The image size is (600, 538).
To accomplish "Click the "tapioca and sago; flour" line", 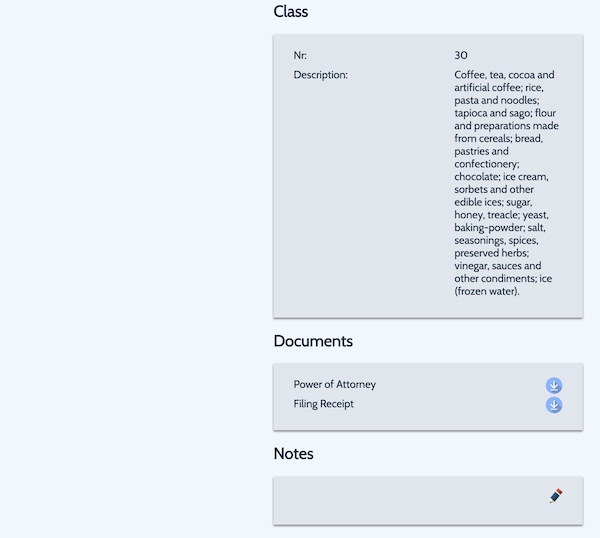I will 505,113.
